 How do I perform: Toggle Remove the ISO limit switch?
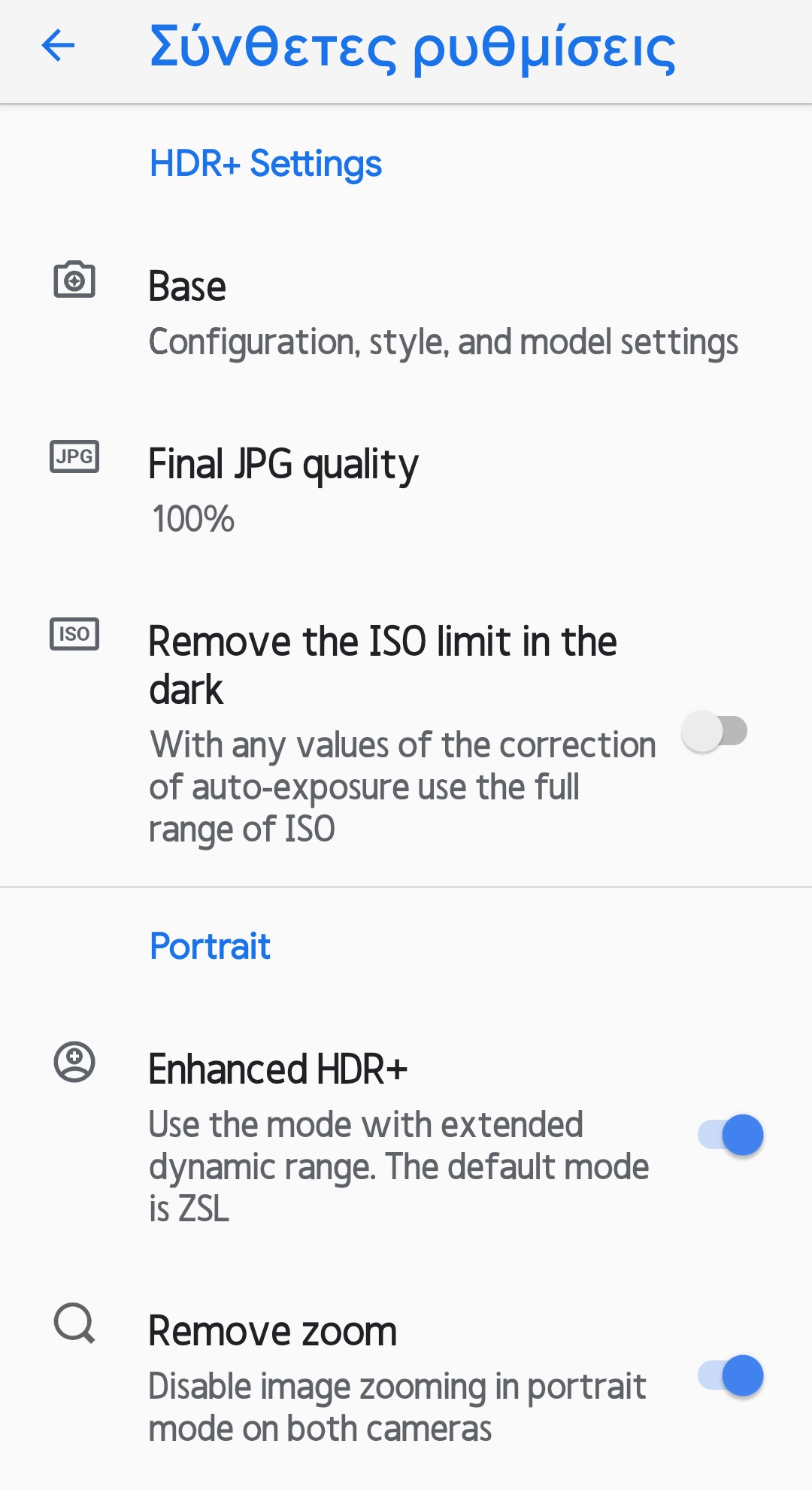[x=714, y=731]
